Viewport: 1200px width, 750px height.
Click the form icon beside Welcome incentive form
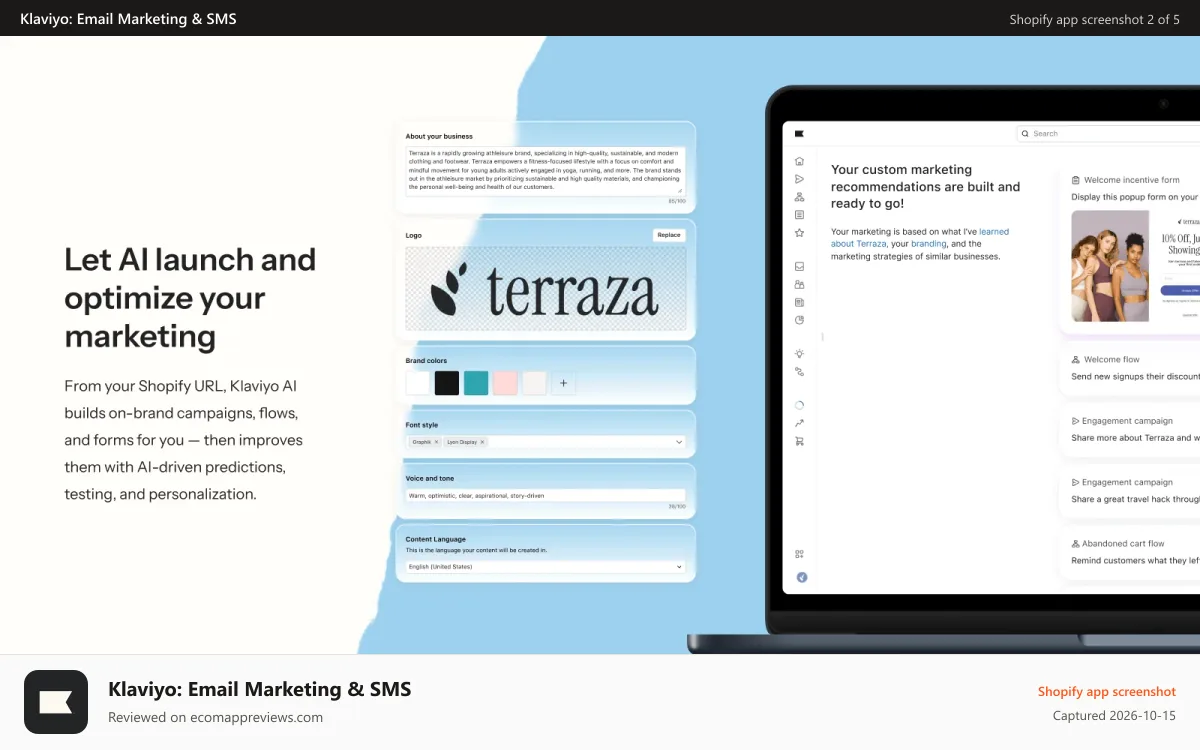click(x=1075, y=180)
